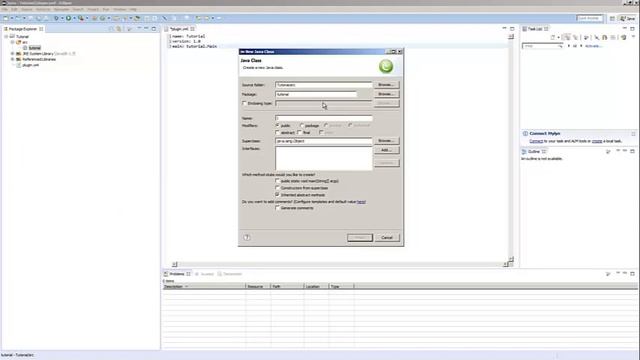Click the Quick Access search box

pyautogui.click(x=589, y=18)
